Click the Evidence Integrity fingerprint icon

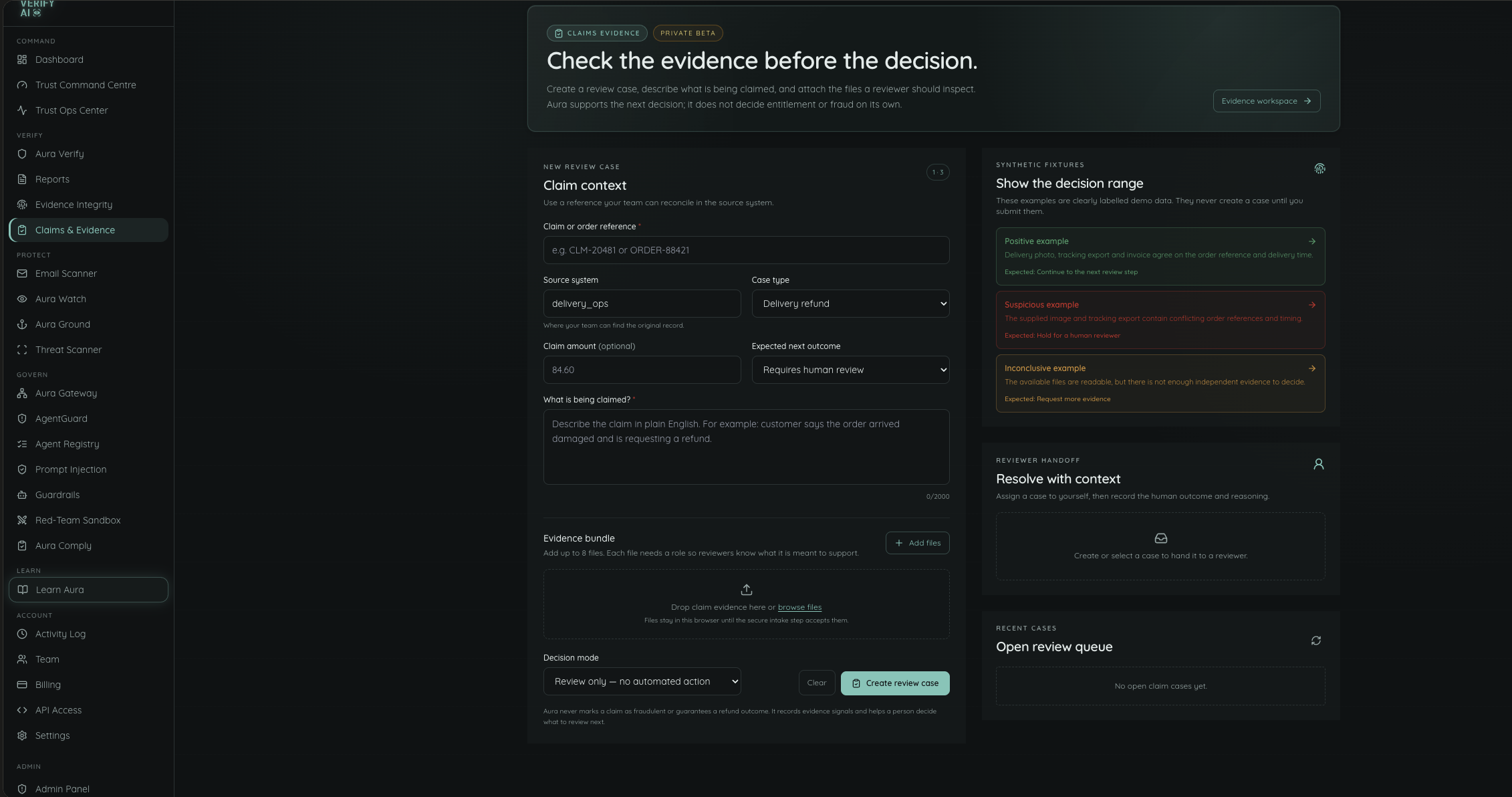pyautogui.click(x=22, y=205)
